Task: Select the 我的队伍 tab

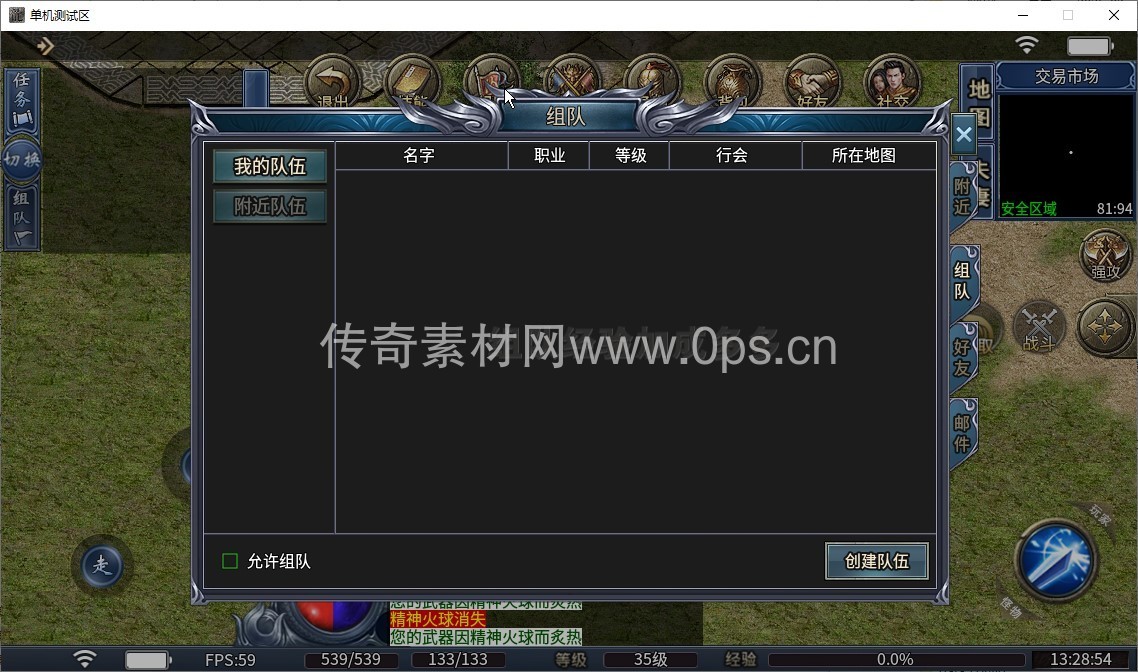Action: [269, 167]
